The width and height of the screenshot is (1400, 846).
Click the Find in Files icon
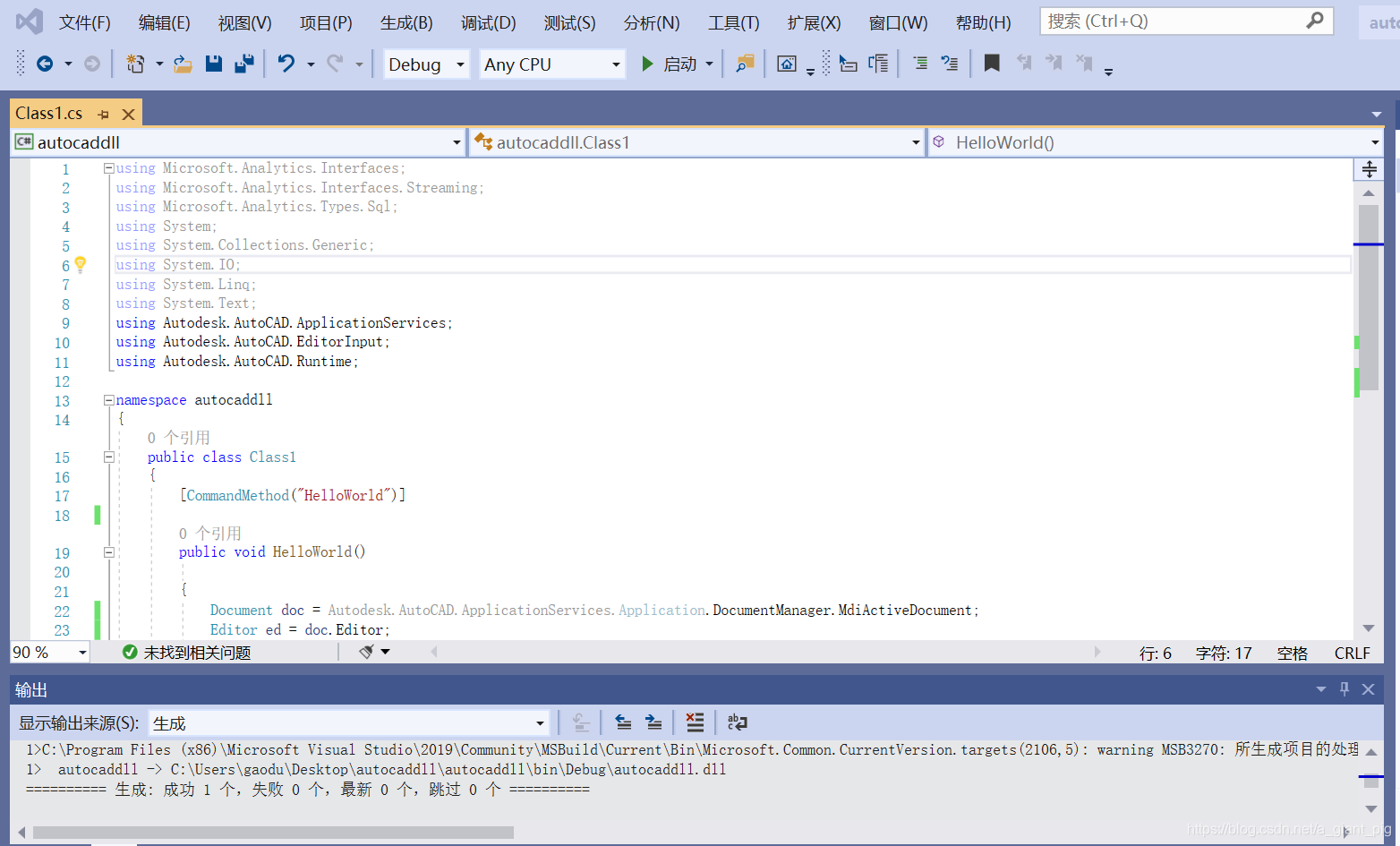click(x=744, y=64)
